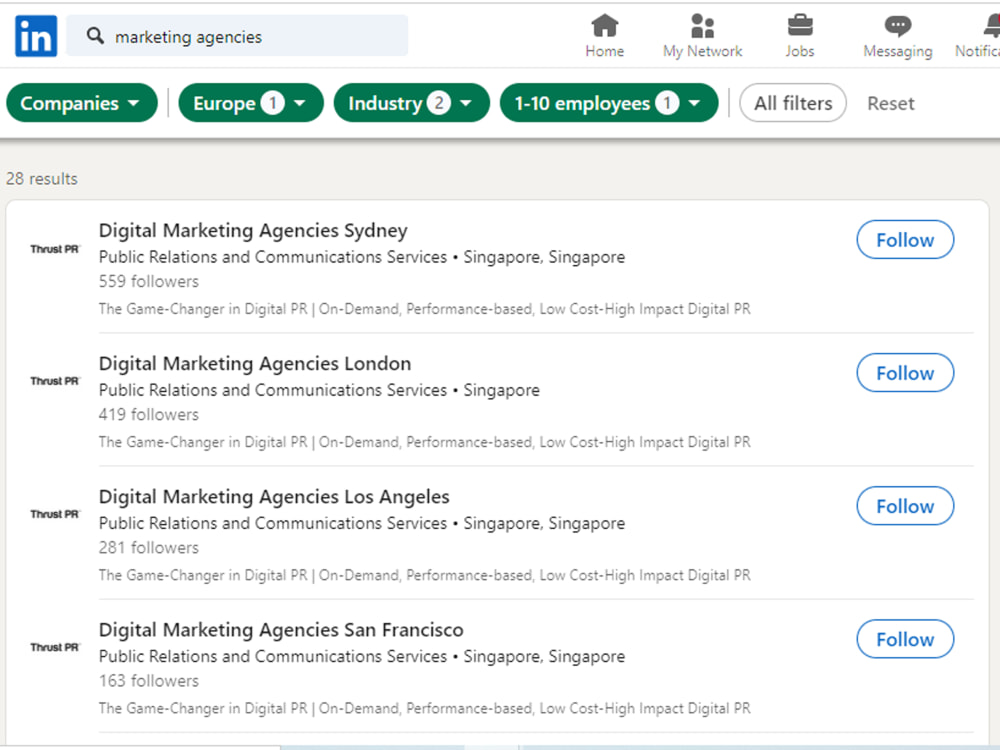Expand the 1-10 employees filter dropdown
This screenshot has width=1000, height=750.
click(609, 103)
